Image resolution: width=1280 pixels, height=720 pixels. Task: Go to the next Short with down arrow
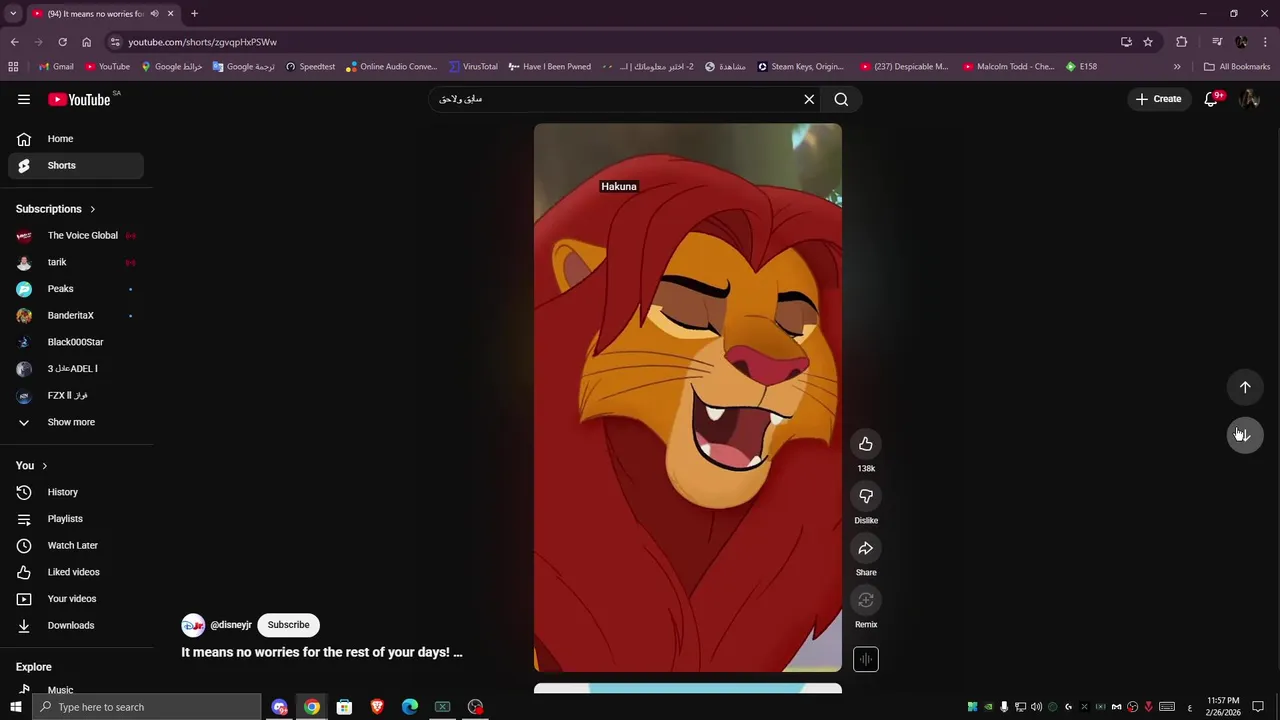point(1245,435)
